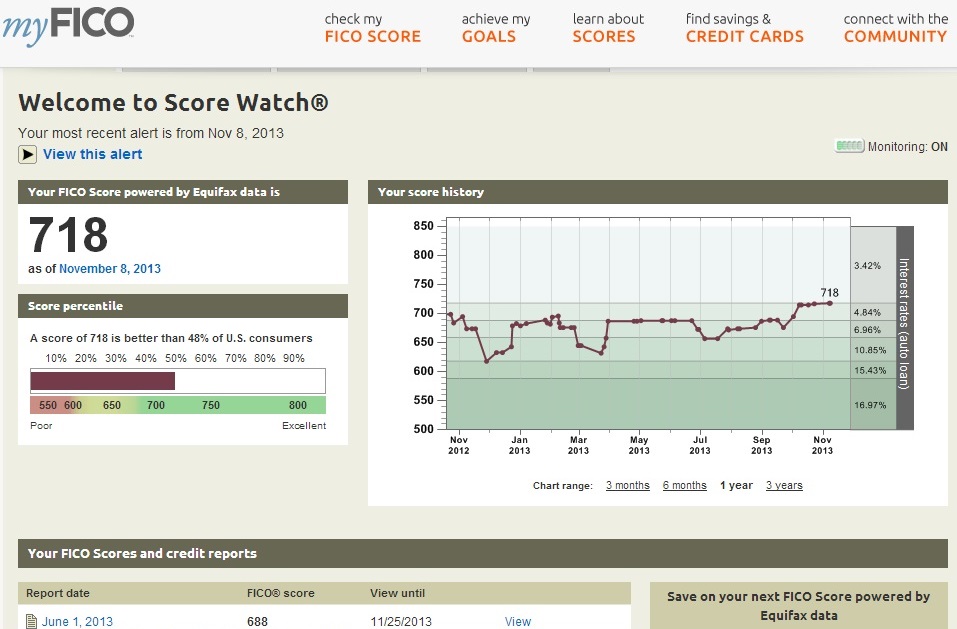Switch chart range to 3 years
Viewport: 957px width, 629px height.
(x=784, y=486)
